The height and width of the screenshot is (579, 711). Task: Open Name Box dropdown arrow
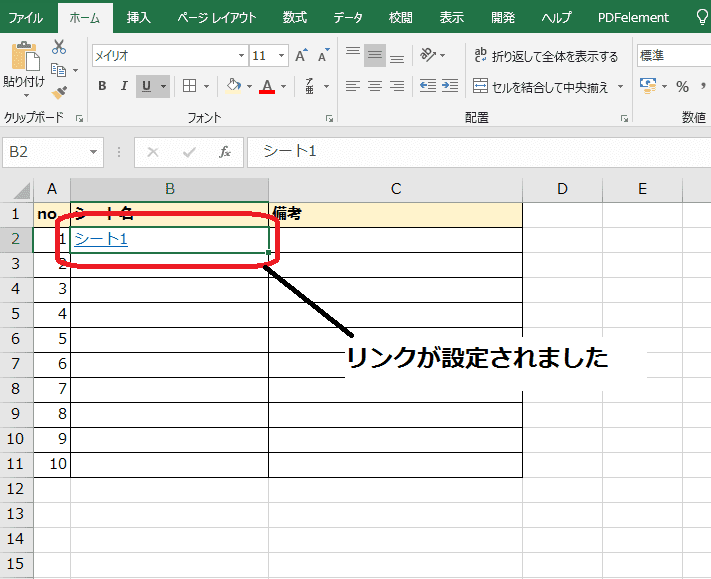point(93,152)
